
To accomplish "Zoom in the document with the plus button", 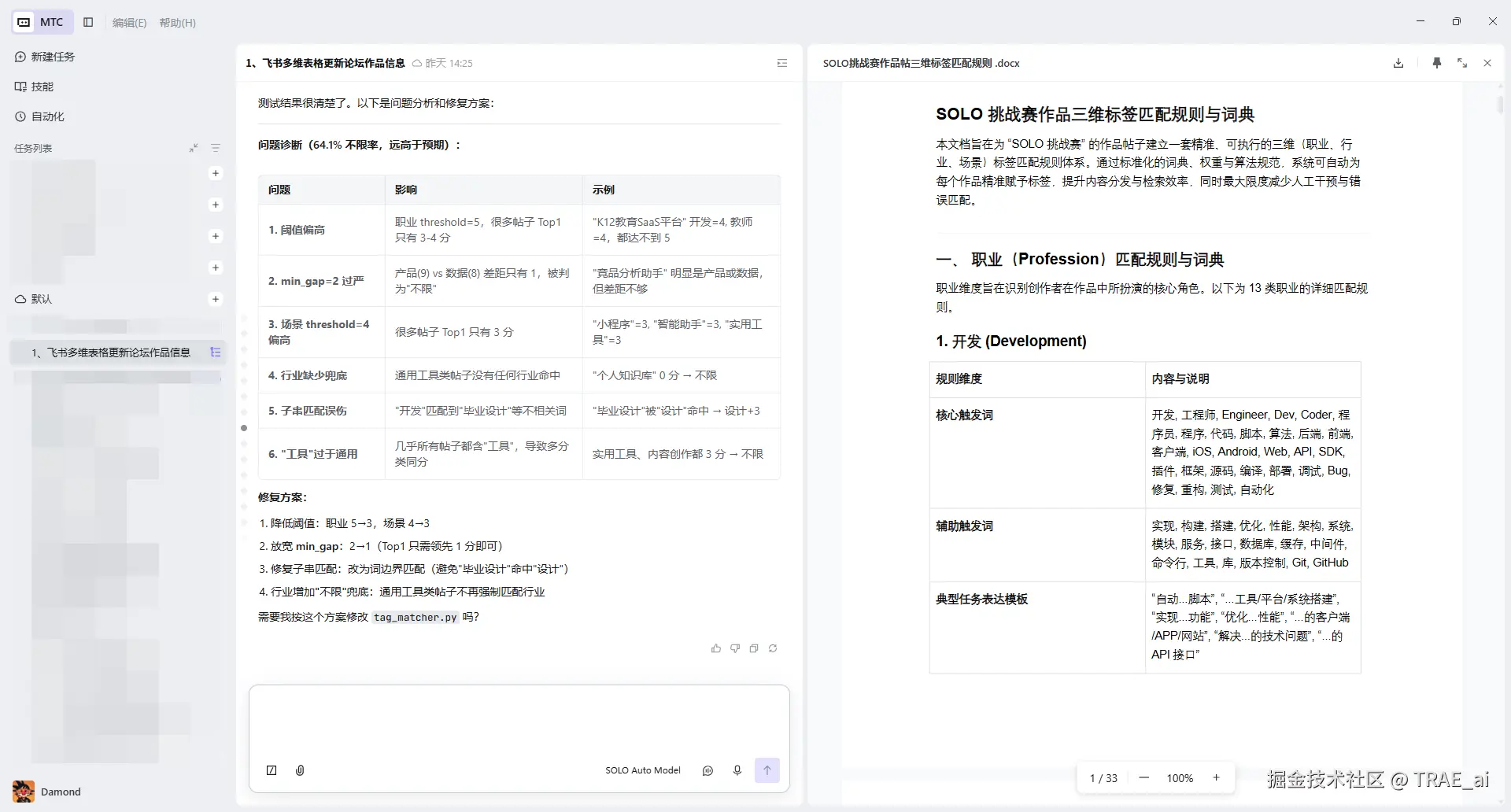I will click(1216, 777).
